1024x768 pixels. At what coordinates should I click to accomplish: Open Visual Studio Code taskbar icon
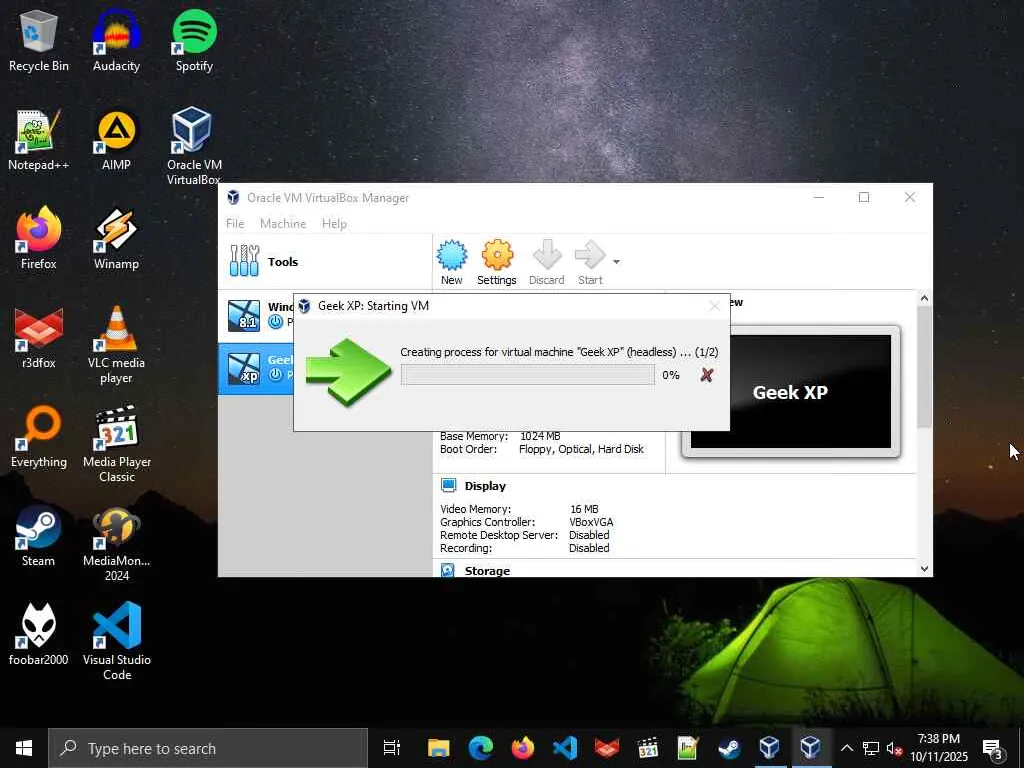click(x=565, y=748)
